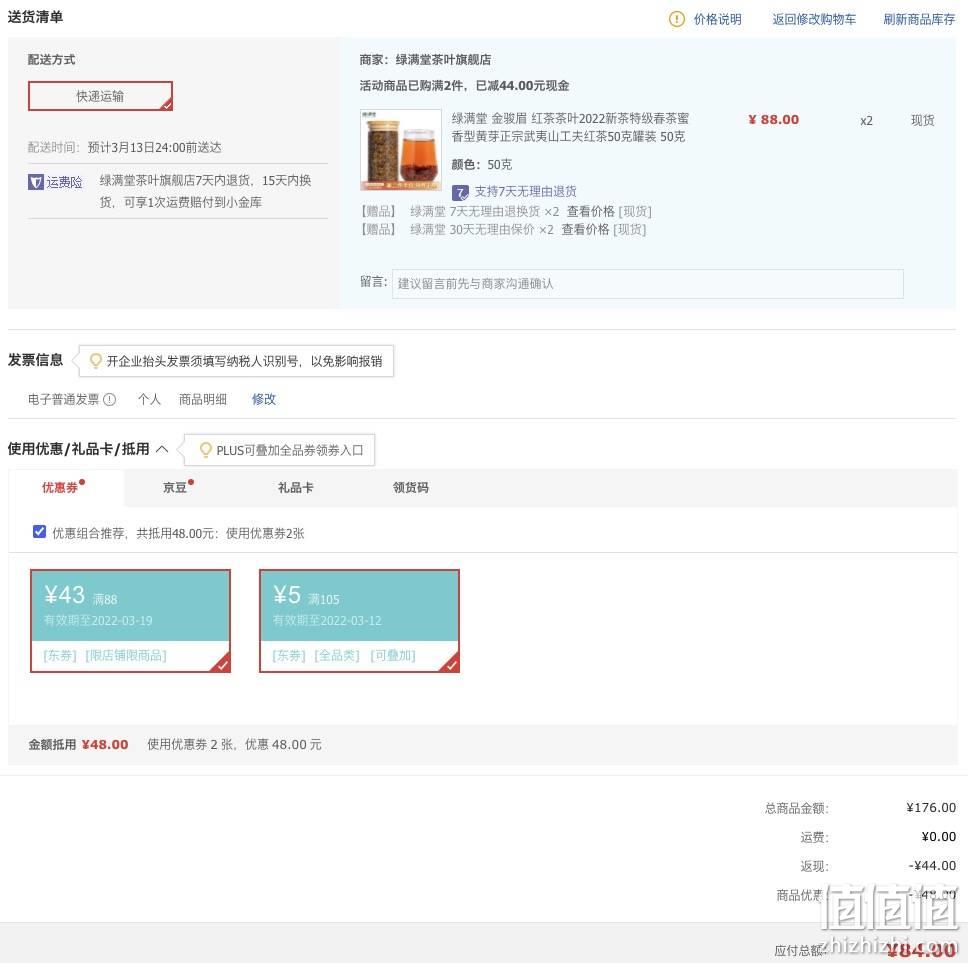The width and height of the screenshot is (968, 963).
Task: Click the 金额抵用 ¥48.00 amount
Action: click(104, 744)
